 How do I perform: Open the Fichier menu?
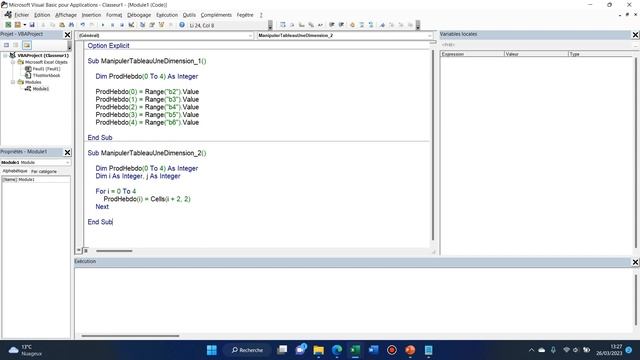pos(22,15)
